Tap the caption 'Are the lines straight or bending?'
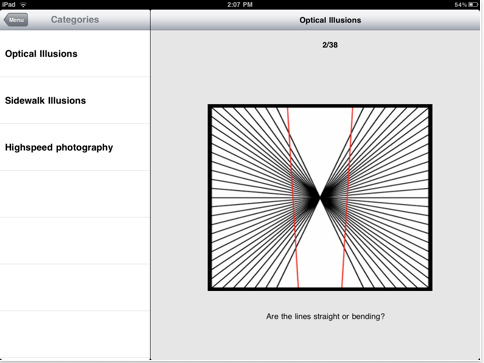This screenshot has height=363, width=484. tap(325, 316)
